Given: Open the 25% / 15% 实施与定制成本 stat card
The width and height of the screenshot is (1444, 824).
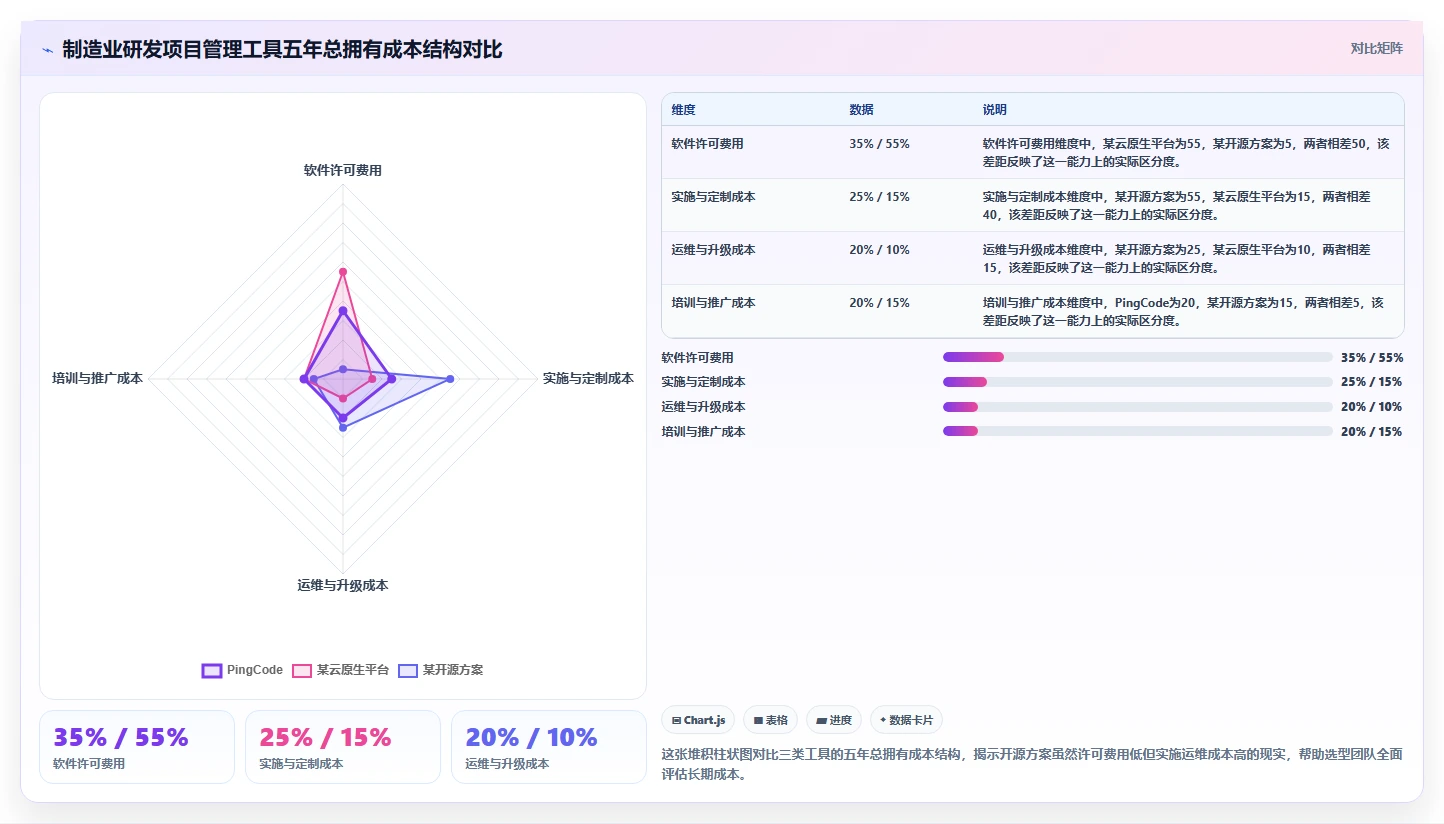Looking at the screenshot, I should tap(342, 747).
